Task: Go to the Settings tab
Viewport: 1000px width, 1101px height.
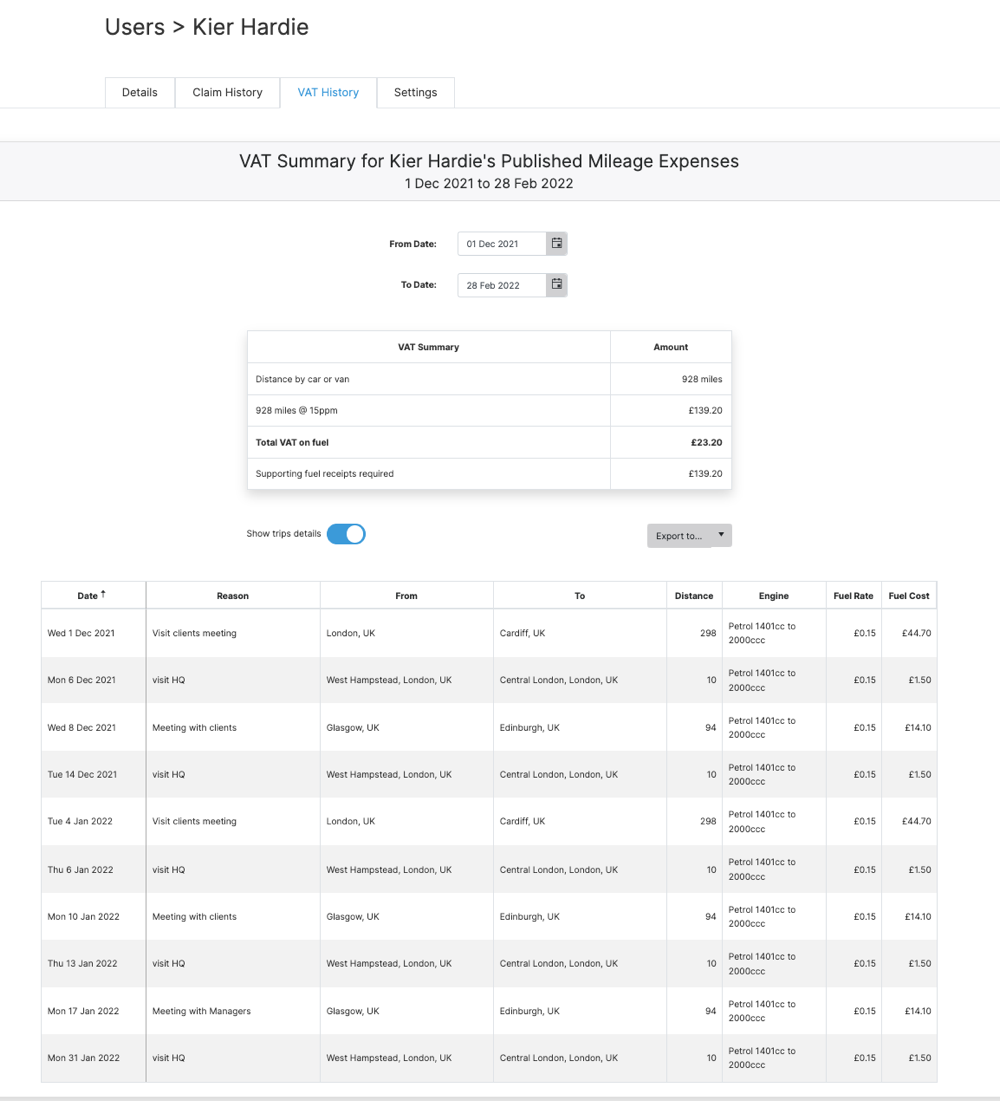Action: click(x=415, y=92)
